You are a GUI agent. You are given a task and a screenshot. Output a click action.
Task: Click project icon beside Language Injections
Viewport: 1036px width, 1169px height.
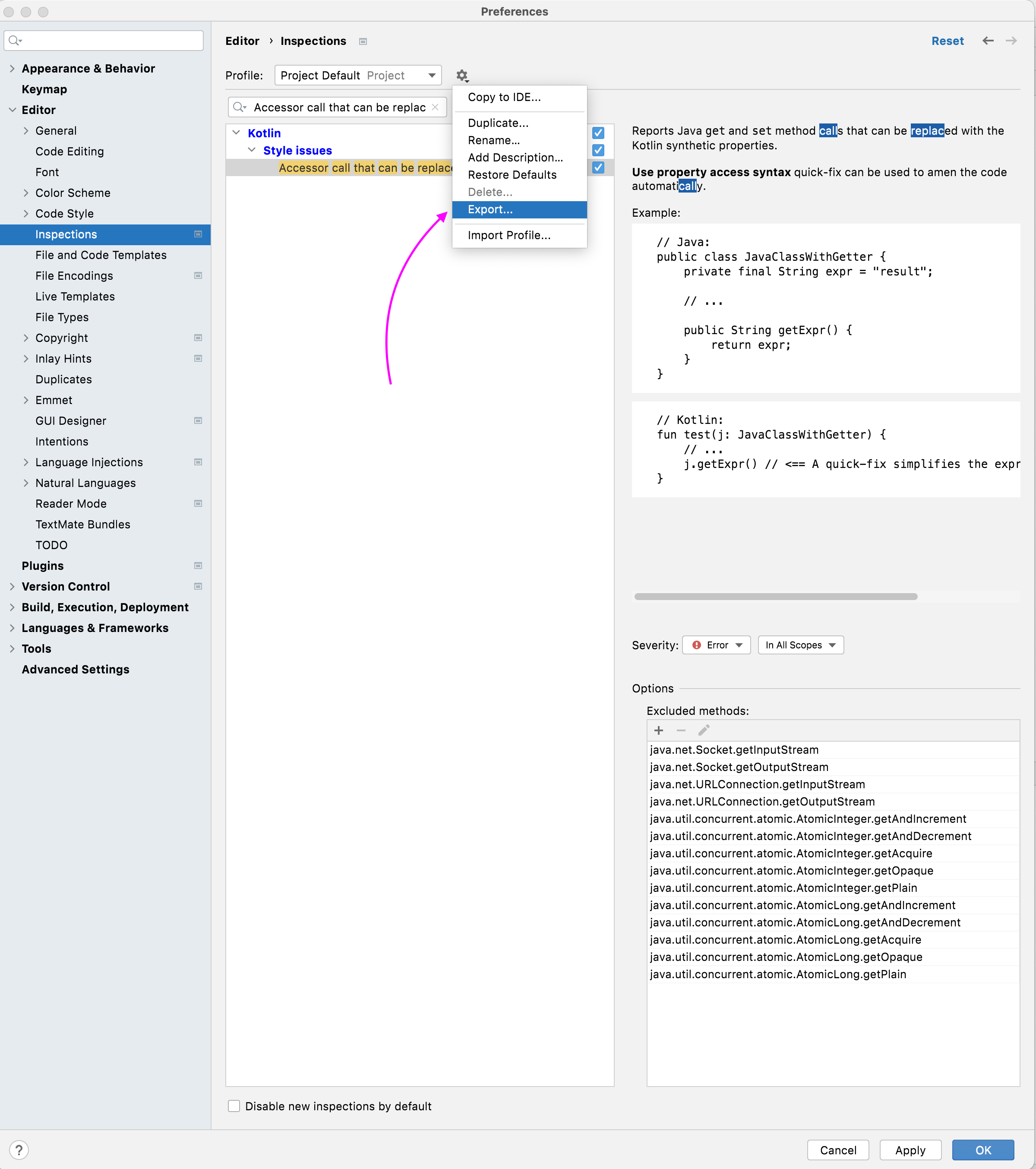(199, 462)
